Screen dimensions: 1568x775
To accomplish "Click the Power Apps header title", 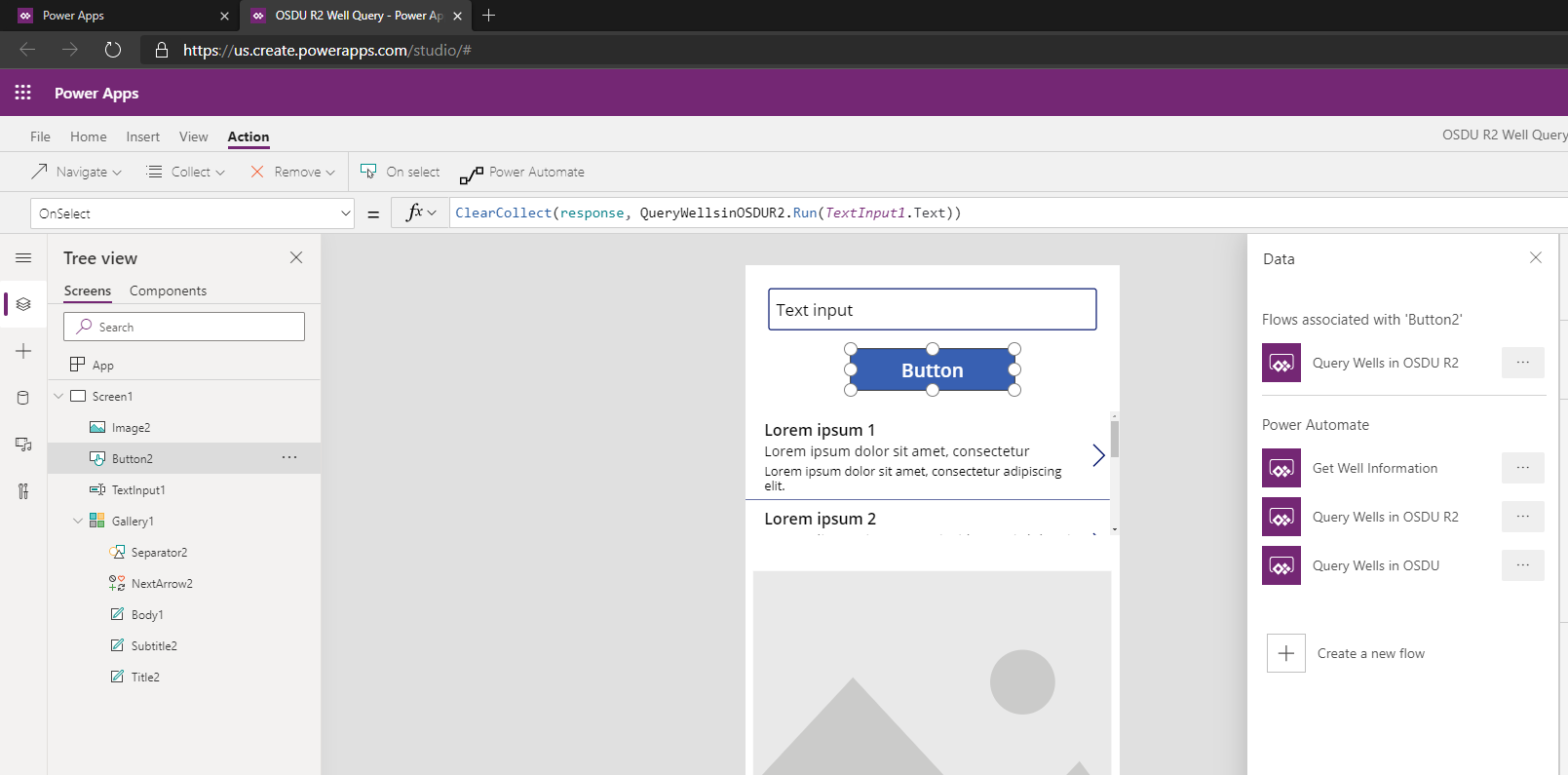I will click(96, 94).
